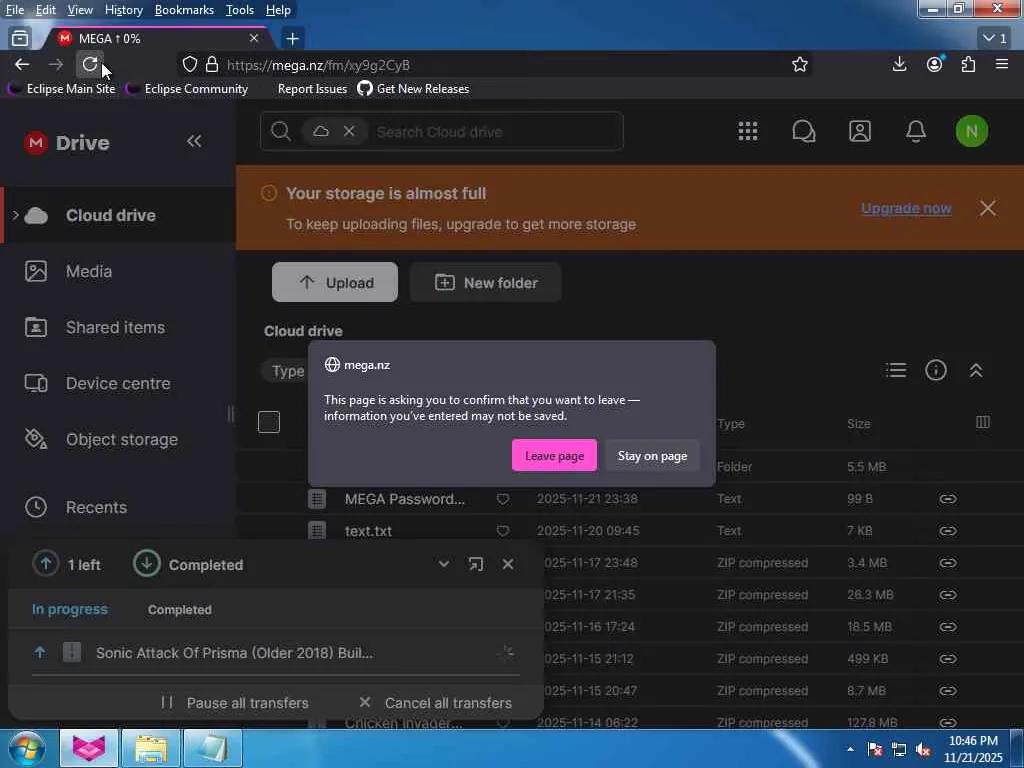Open the Firefox hamburger menu

point(1001,64)
